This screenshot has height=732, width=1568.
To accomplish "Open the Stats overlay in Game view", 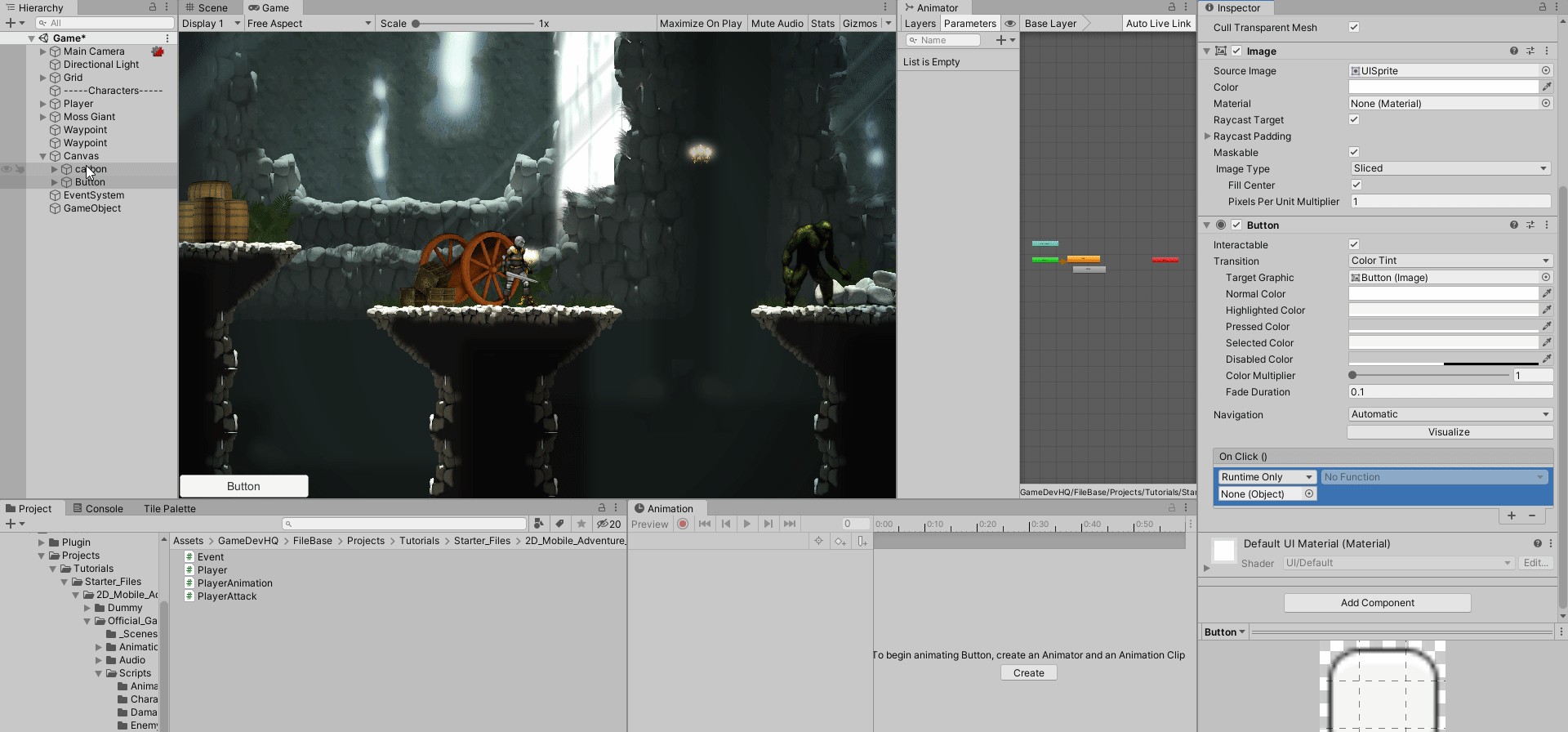I will [x=822, y=24].
